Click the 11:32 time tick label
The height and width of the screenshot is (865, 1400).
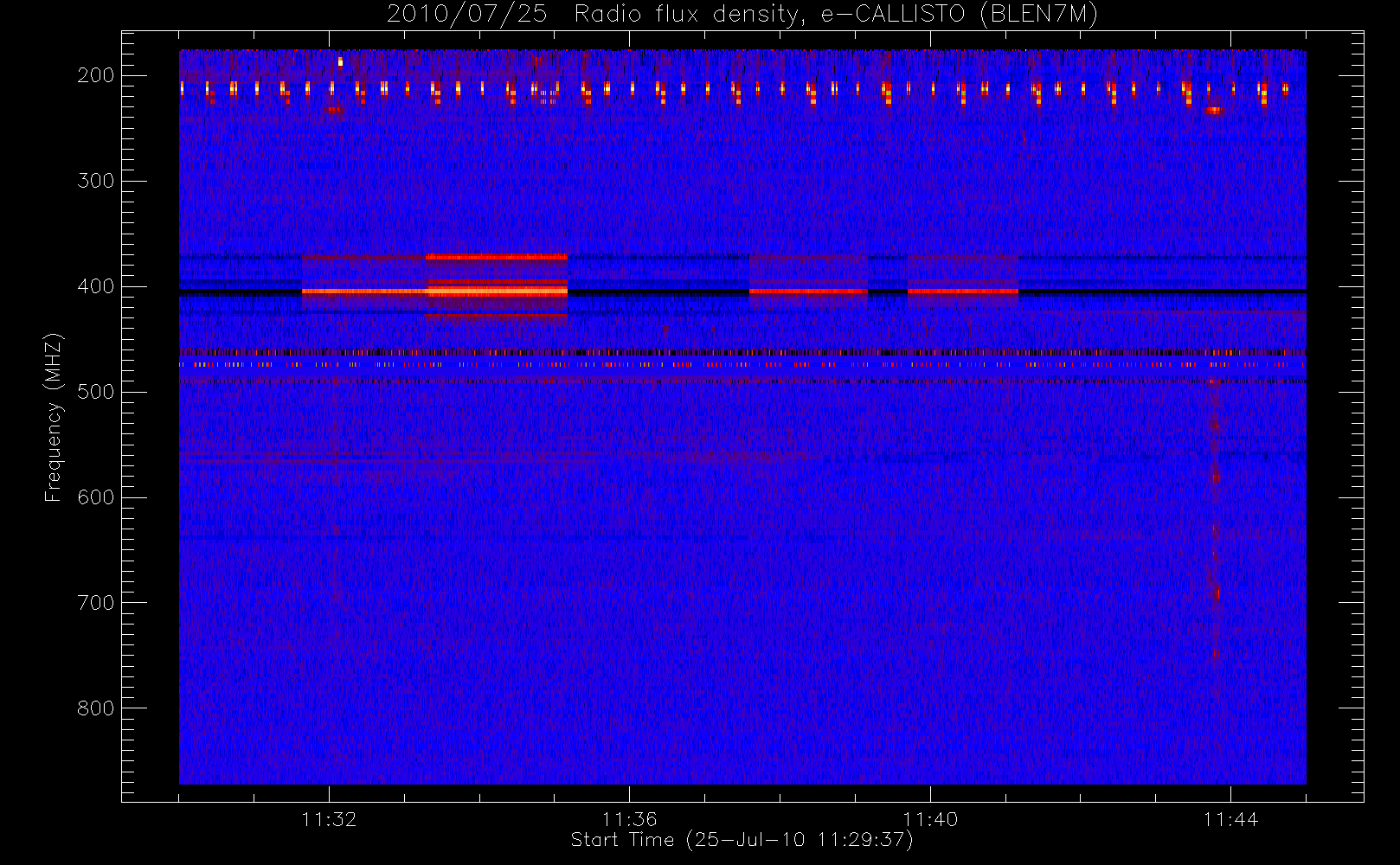pos(329,819)
